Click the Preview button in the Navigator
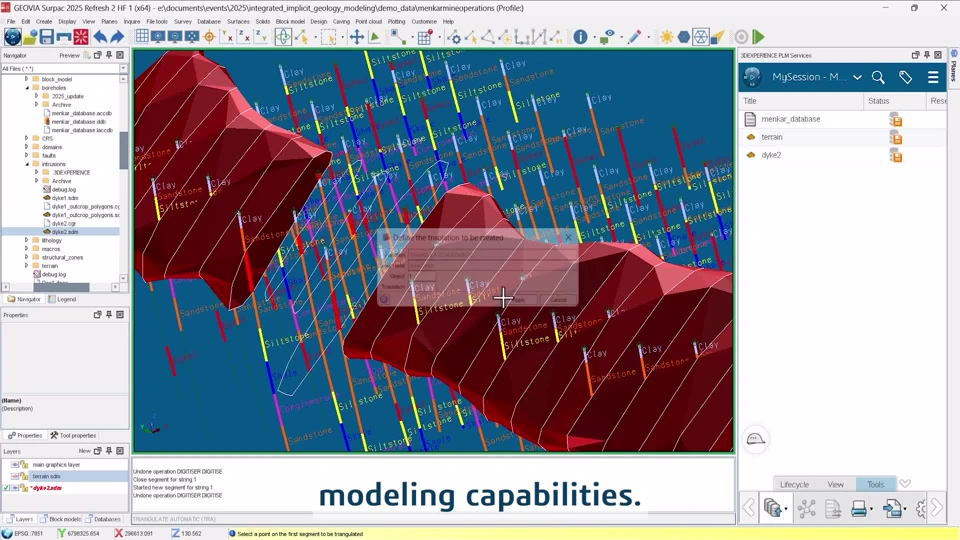The height and width of the screenshot is (540, 960). (69, 55)
